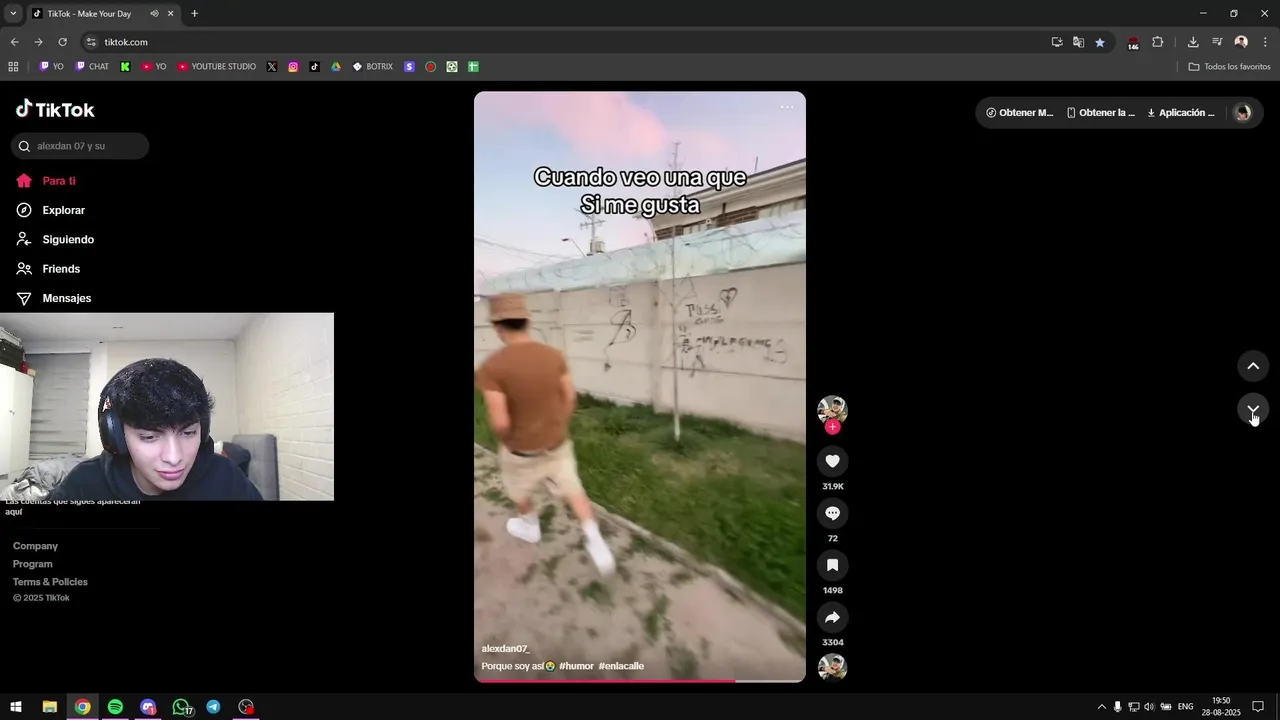
Task: Go to the next video with down chevron
Action: [x=1253, y=409]
